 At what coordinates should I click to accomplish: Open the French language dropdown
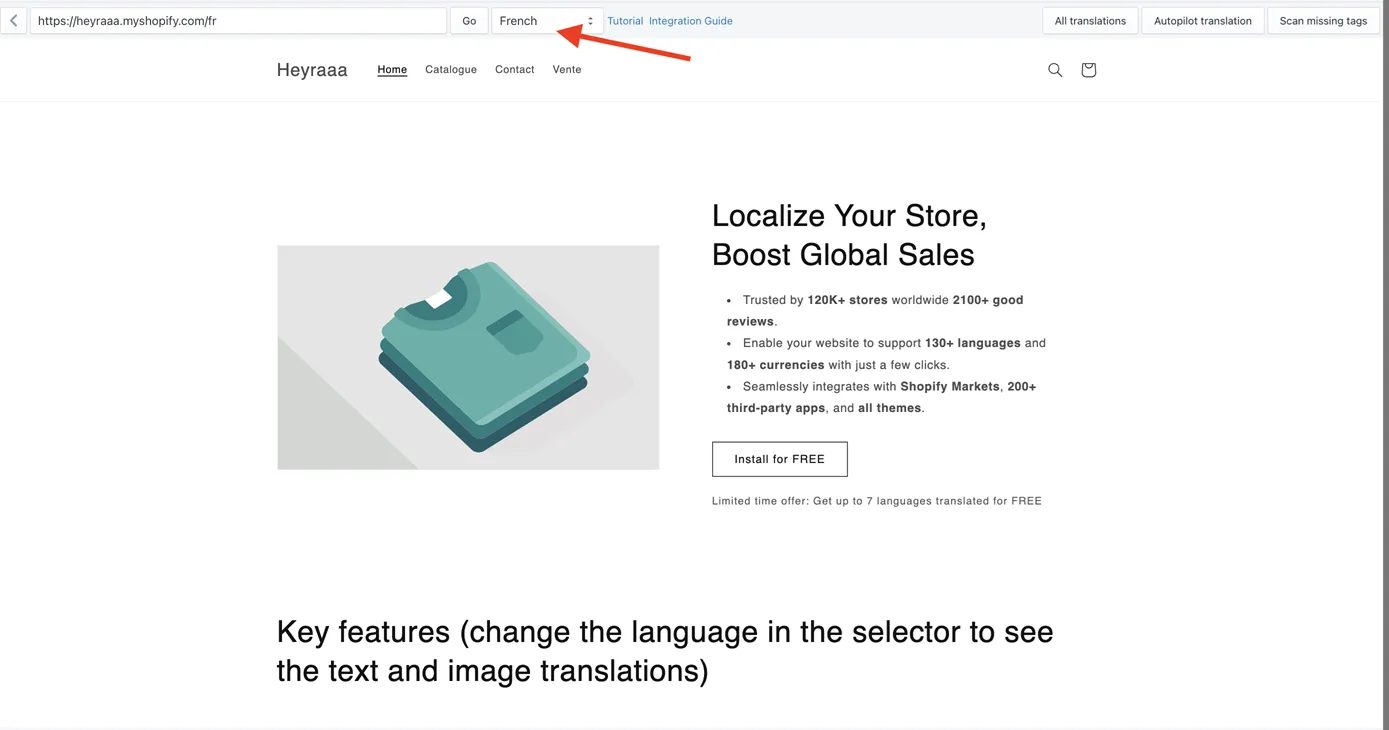[547, 21]
